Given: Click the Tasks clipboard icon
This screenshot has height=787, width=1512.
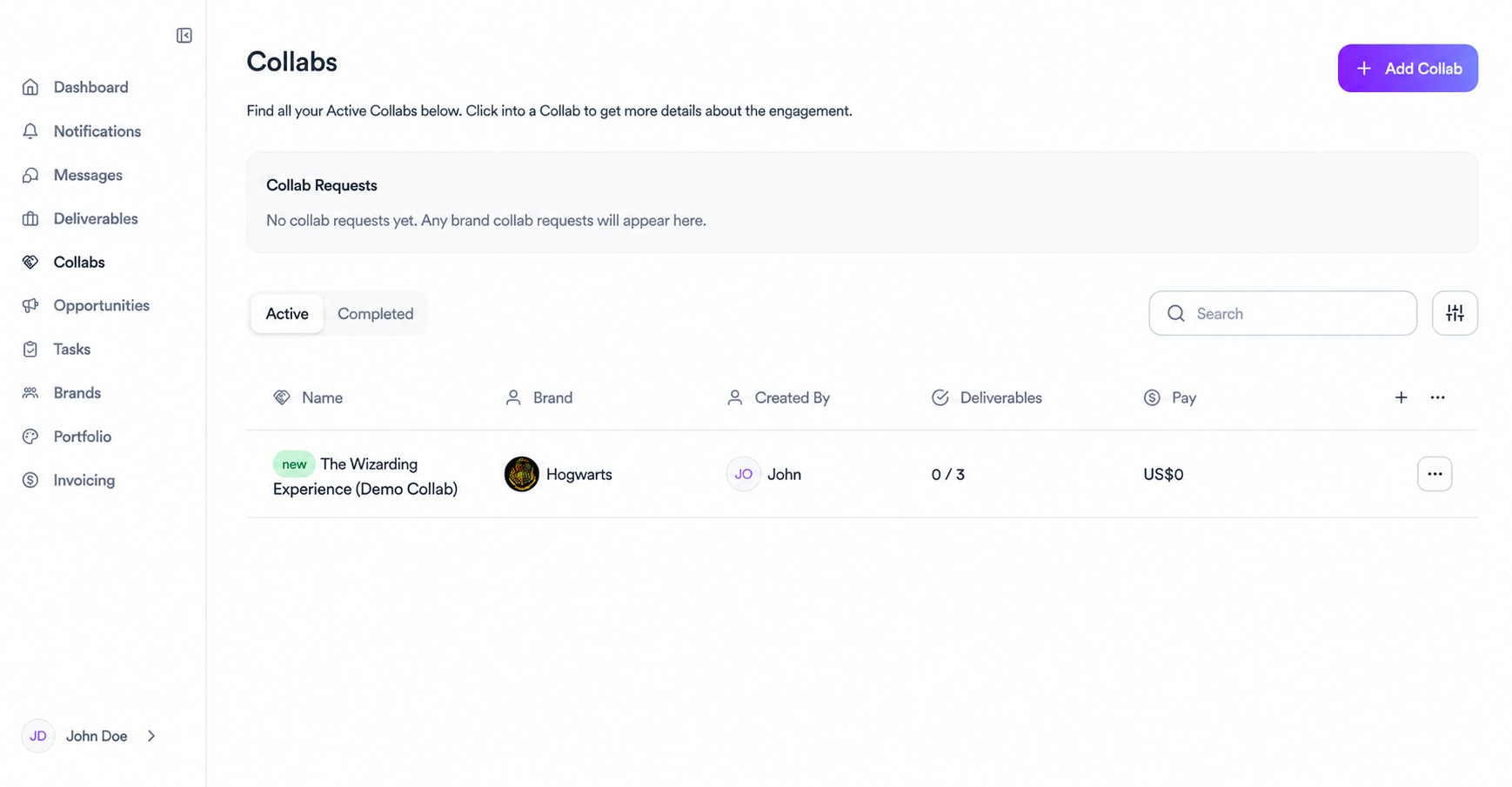Looking at the screenshot, I should coord(30,349).
